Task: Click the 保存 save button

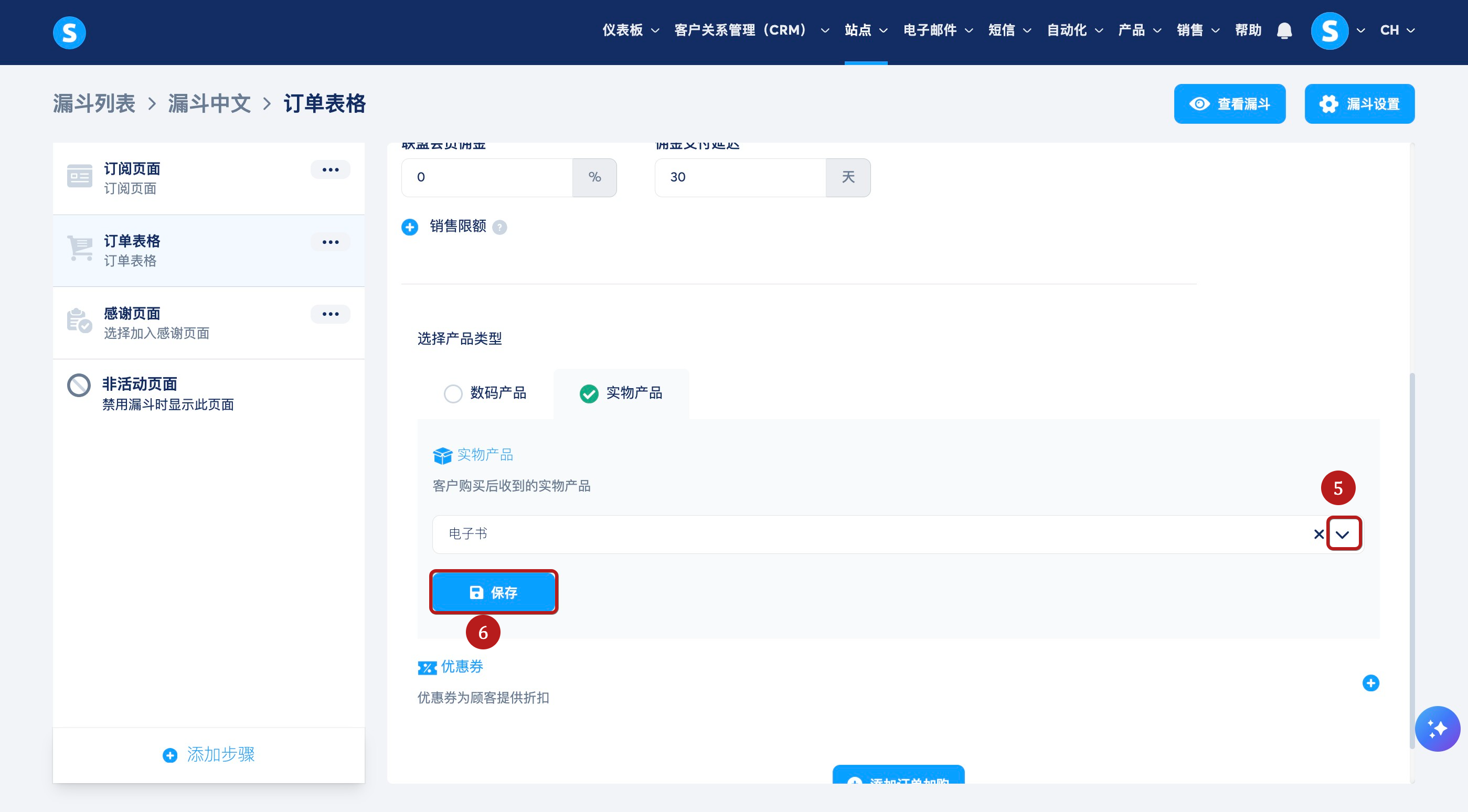Action: click(493, 592)
